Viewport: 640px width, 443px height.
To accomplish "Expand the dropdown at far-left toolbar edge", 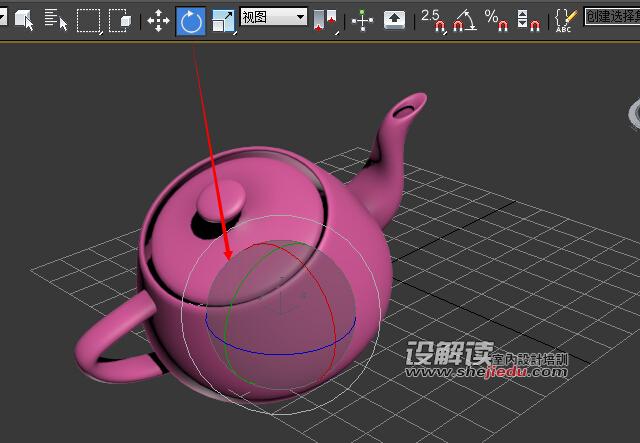I will 3,17.
